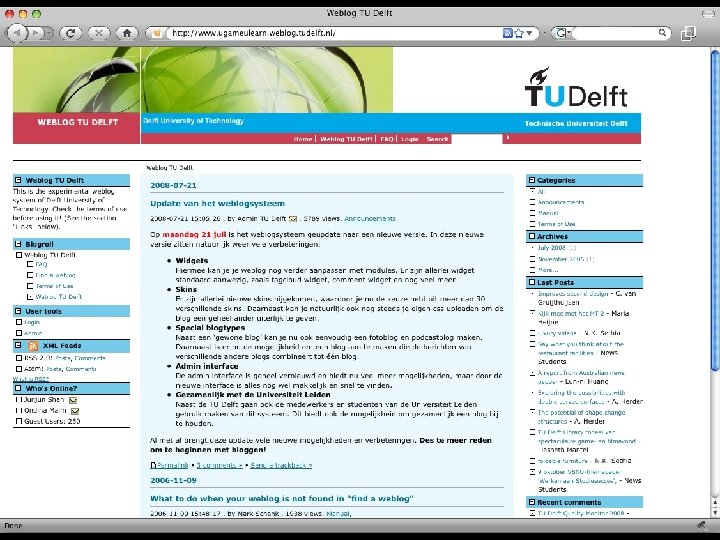The height and width of the screenshot is (540, 720).
Task: Open the November 2006 archive link
Action: click(x=561, y=259)
